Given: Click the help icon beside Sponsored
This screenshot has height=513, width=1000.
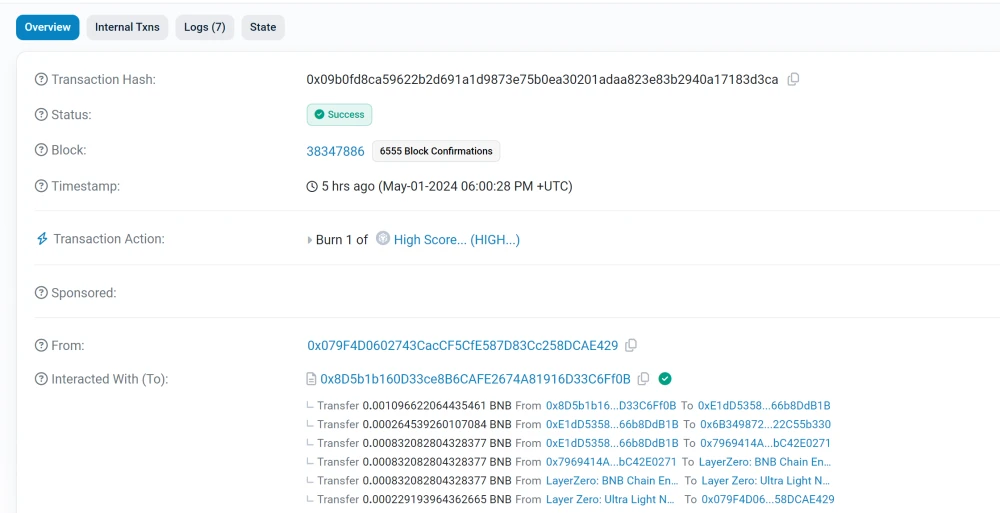Looking at the screenshot, I should 41,293.
